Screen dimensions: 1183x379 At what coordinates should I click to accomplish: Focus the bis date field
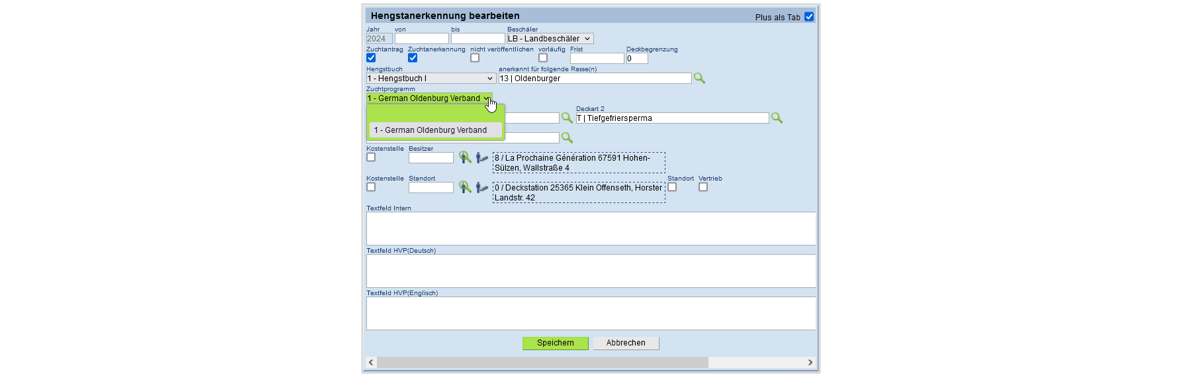pos(478,39)
